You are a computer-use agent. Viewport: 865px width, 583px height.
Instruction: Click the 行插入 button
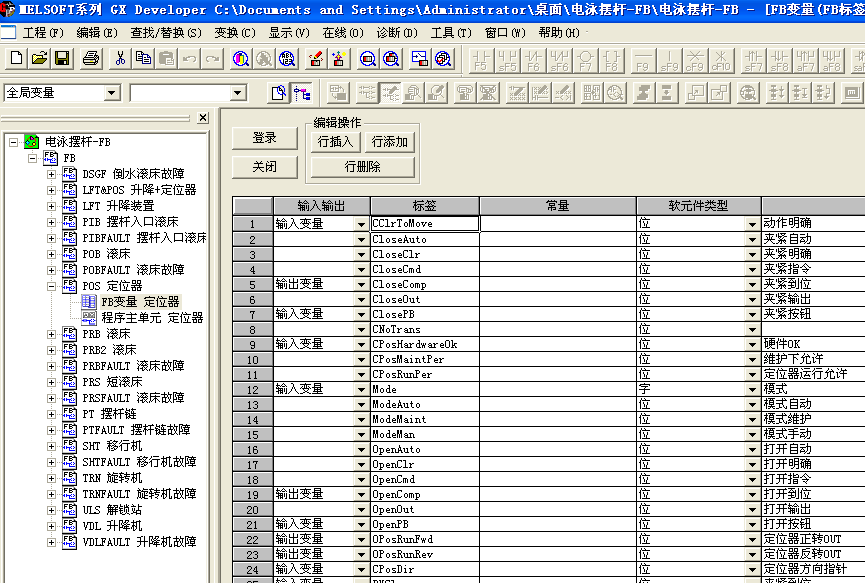[335, 142]
